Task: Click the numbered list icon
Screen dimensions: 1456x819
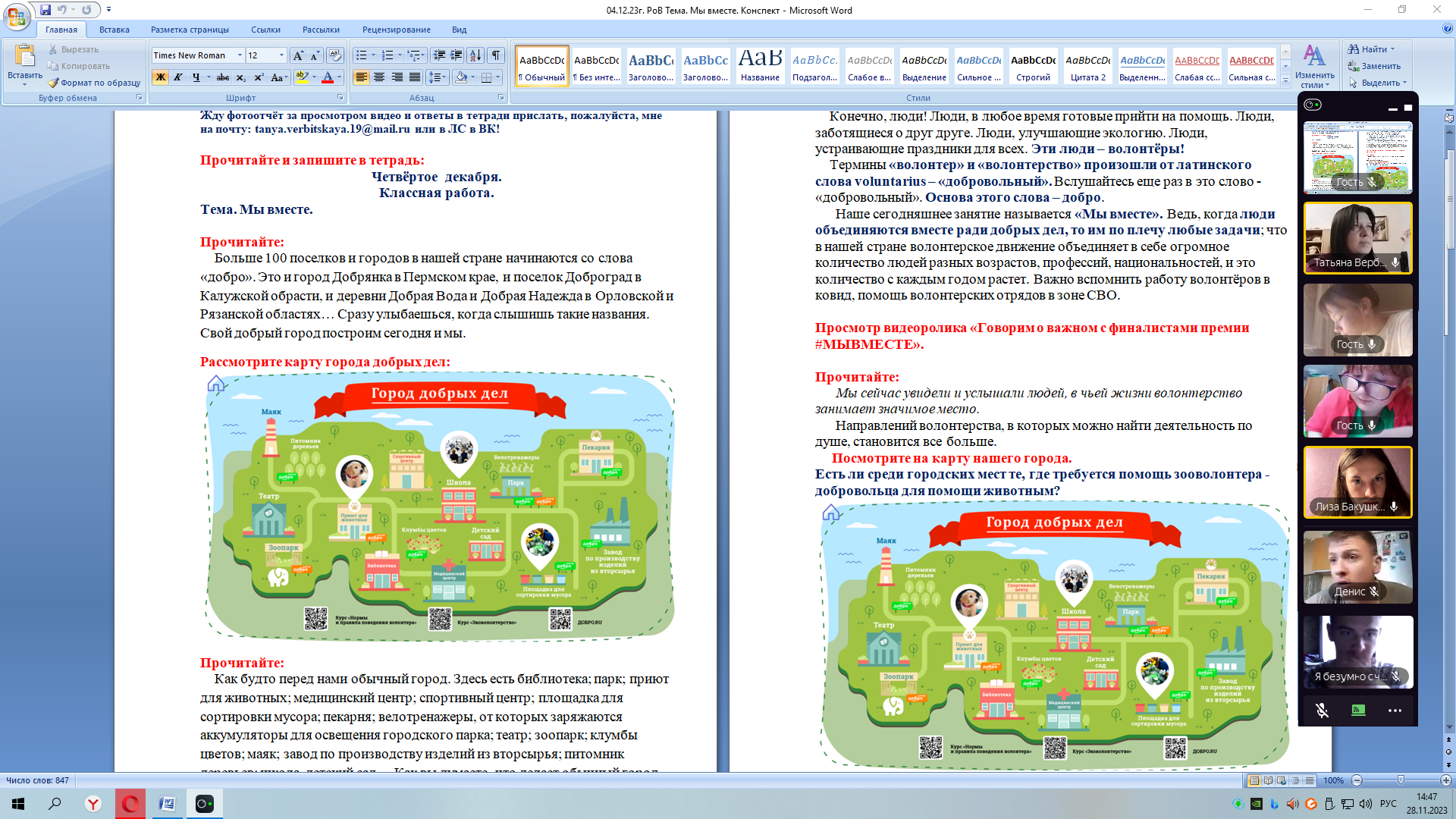Action: coord(388,55)
